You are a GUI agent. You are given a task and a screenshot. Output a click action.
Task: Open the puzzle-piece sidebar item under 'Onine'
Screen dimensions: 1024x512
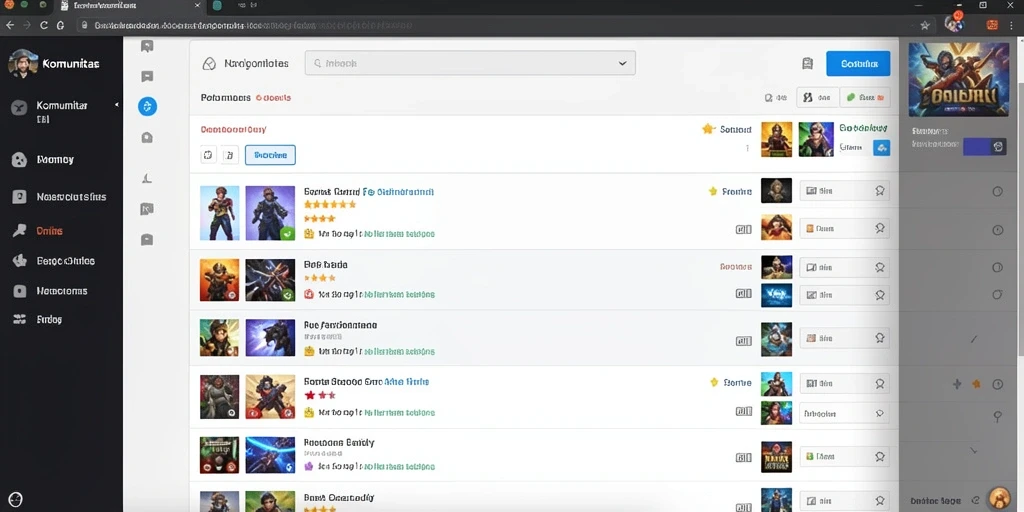pos(55,261)
